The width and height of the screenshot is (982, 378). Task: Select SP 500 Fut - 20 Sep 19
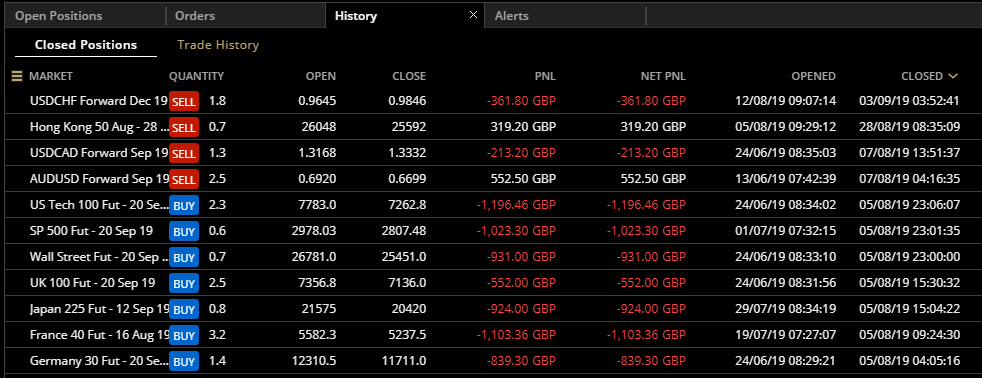[x=91, y=230]
